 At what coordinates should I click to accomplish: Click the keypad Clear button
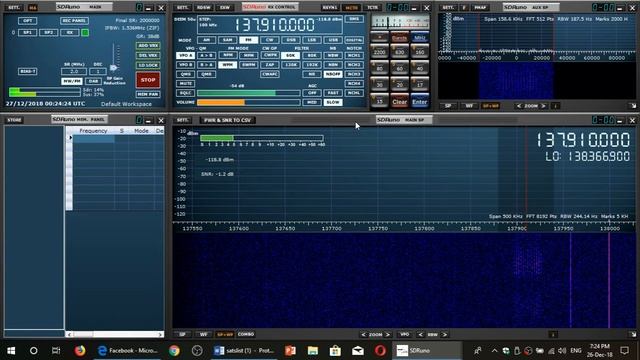[x=400, y=101]
